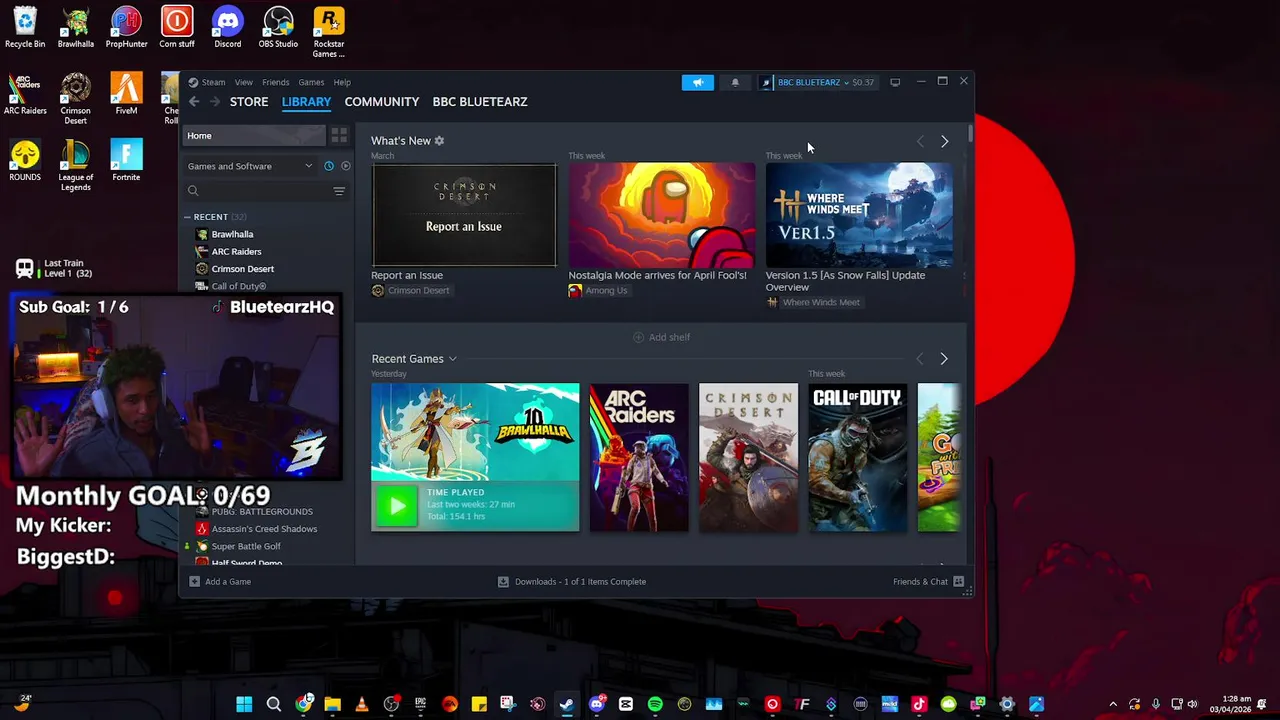Click Add a Game

click(220, 582)
